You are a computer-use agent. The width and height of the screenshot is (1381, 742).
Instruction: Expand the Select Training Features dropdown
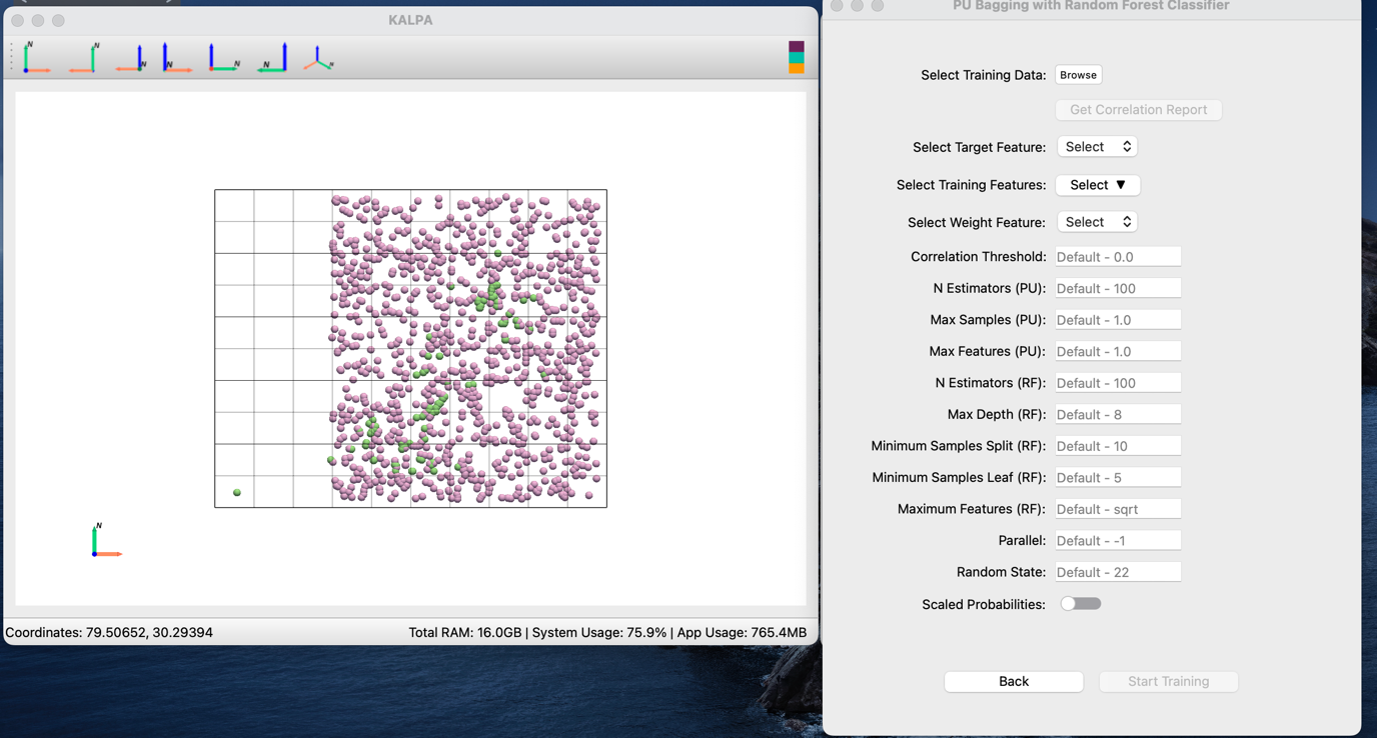[1097, 185]
